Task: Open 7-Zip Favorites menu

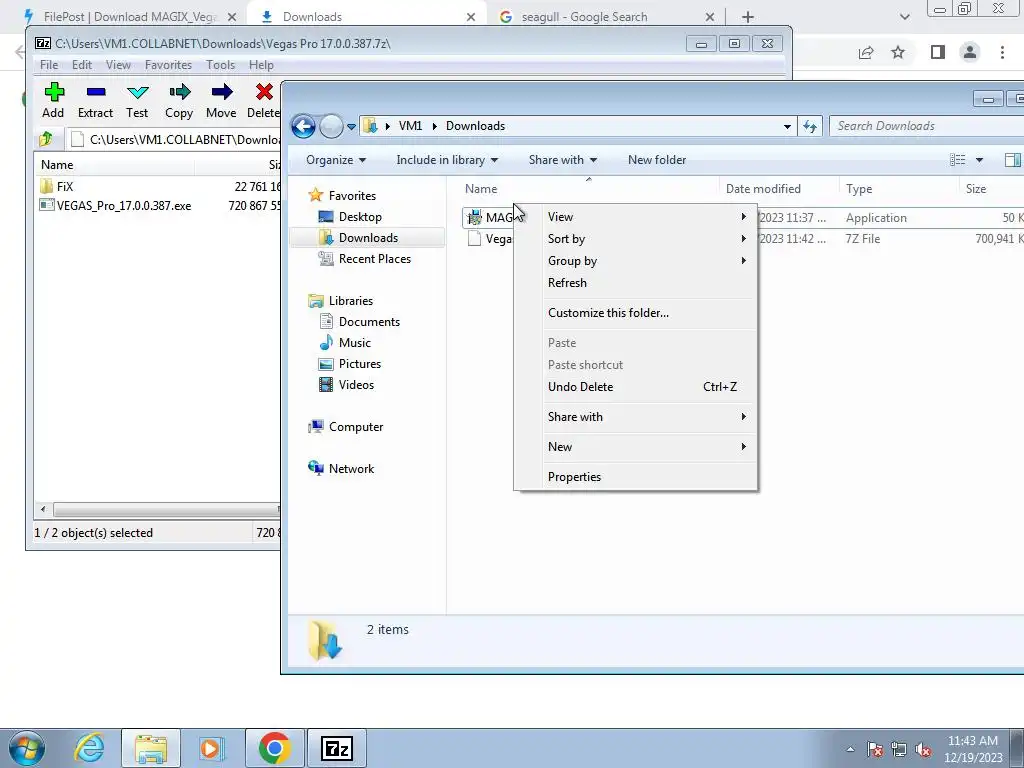Action: tap(168, 65)
